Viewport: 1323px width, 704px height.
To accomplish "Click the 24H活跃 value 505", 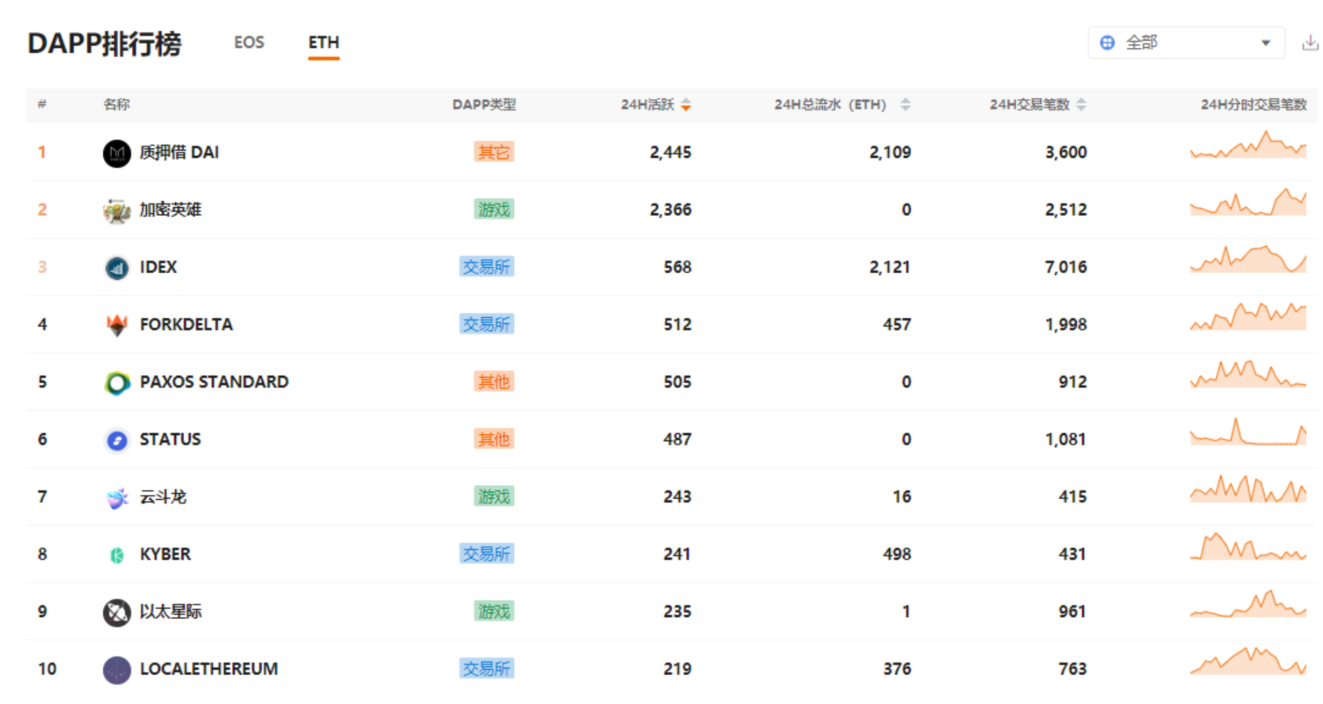I will 677,382.
